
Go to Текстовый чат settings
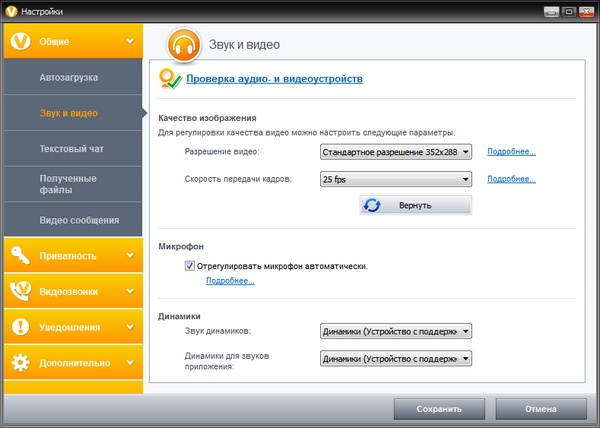click(x=71, y=149)
